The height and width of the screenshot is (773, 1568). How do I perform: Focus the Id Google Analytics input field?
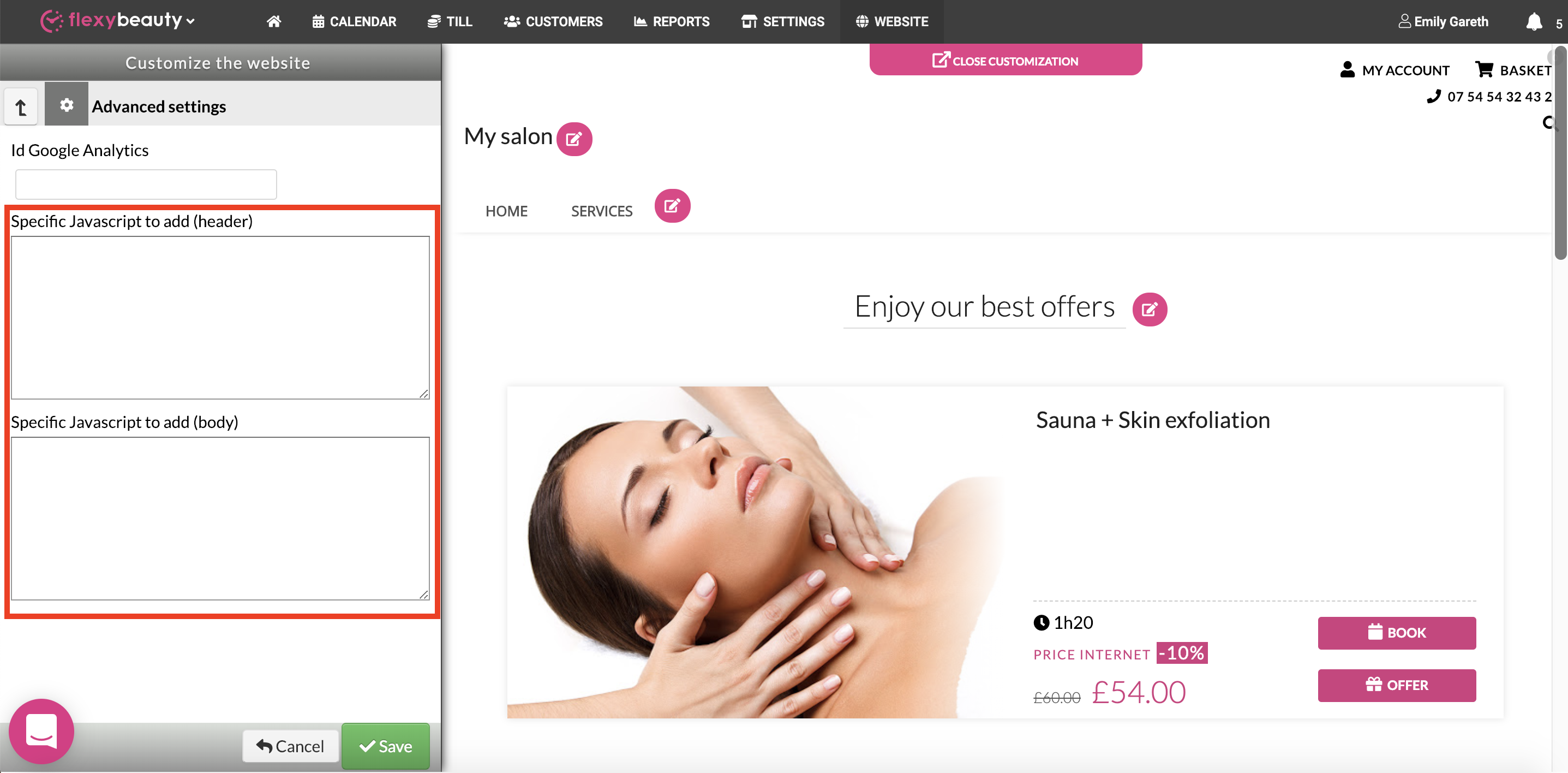click(146, 184)
